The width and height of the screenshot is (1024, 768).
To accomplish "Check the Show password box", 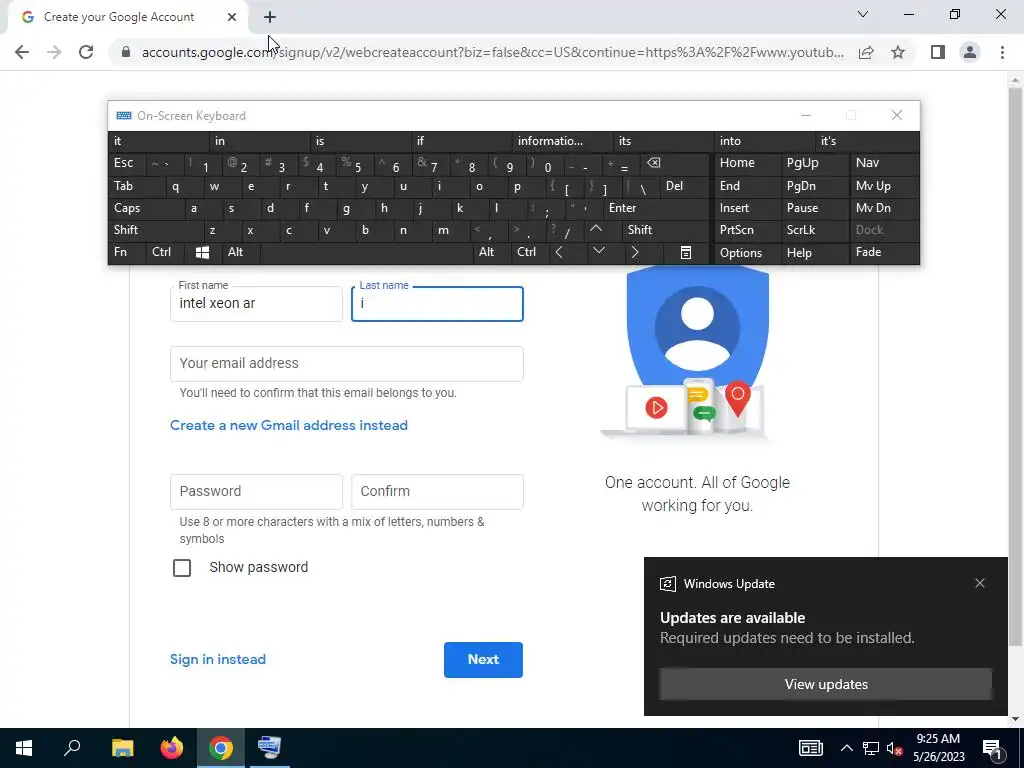I will coord(182,568).
